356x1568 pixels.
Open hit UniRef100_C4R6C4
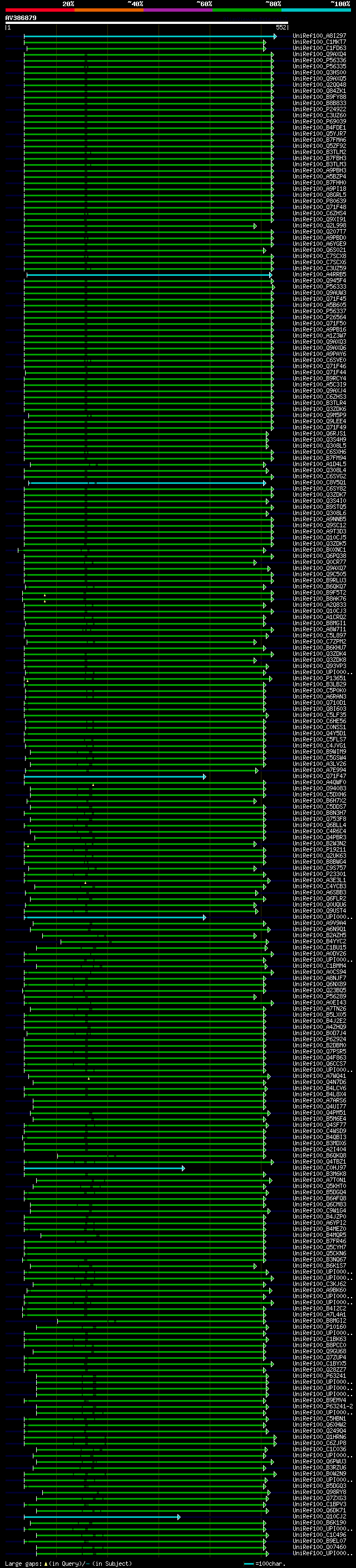tap(319, 832)
